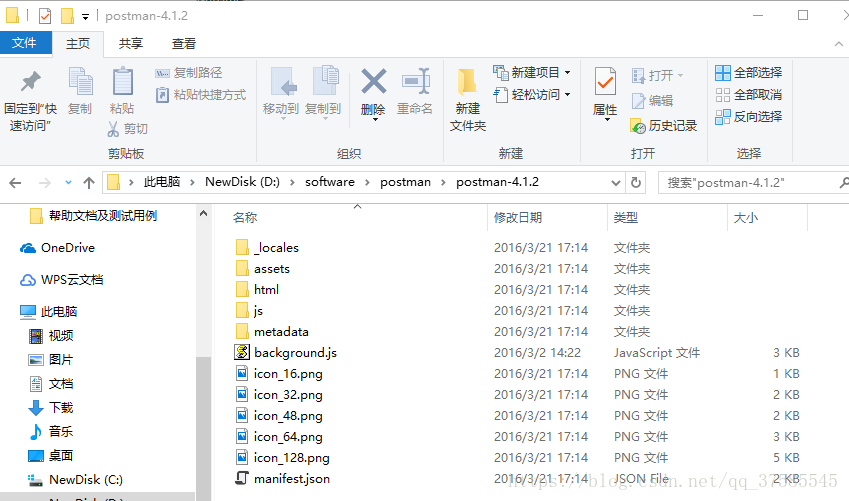Open History (历史记录) icon
This screenshot has height=501, width=849.
pyautogui.click(x=638, y=126)
